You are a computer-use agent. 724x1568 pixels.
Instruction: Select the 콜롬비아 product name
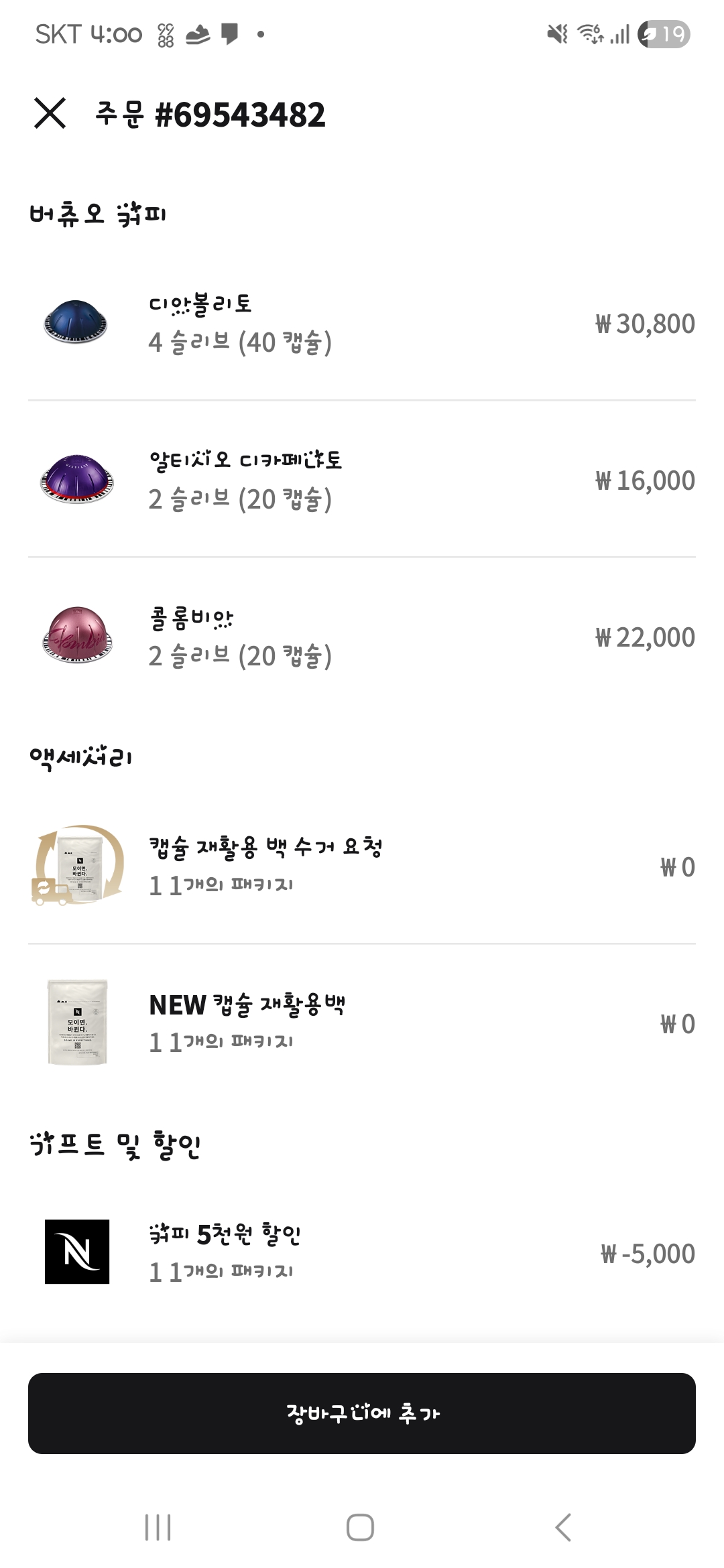click(192, 618)
